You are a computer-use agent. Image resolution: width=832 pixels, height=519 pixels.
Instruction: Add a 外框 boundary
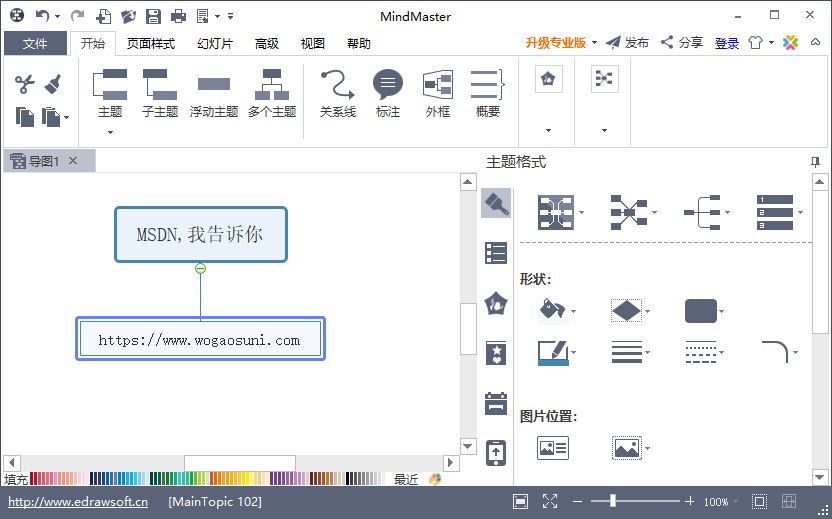click(x=438, y=93)
